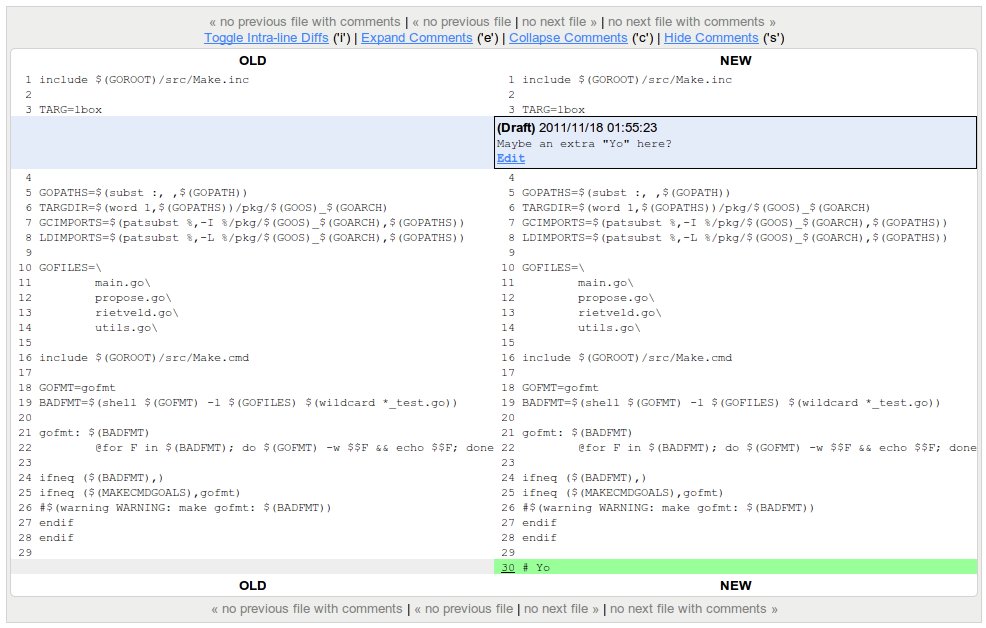Click the draft comment text 'Maybe an extra "Yo" here?'
986x628 pixels.
click(584, 144)
